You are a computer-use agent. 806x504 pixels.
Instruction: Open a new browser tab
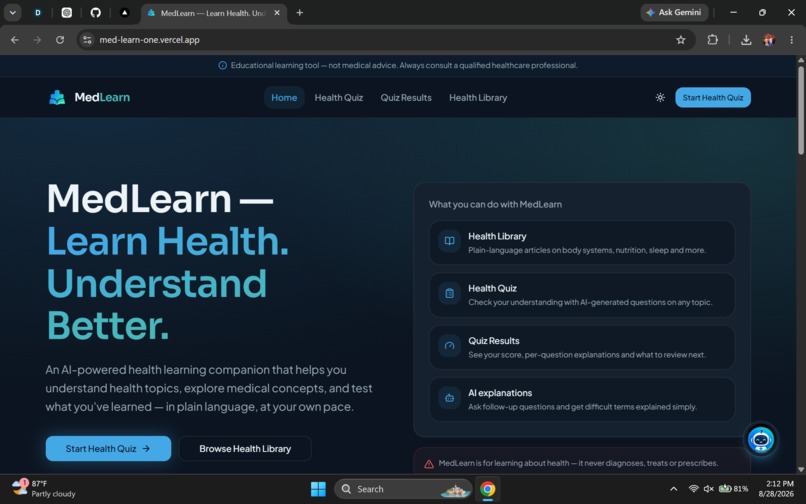(300, 13)
